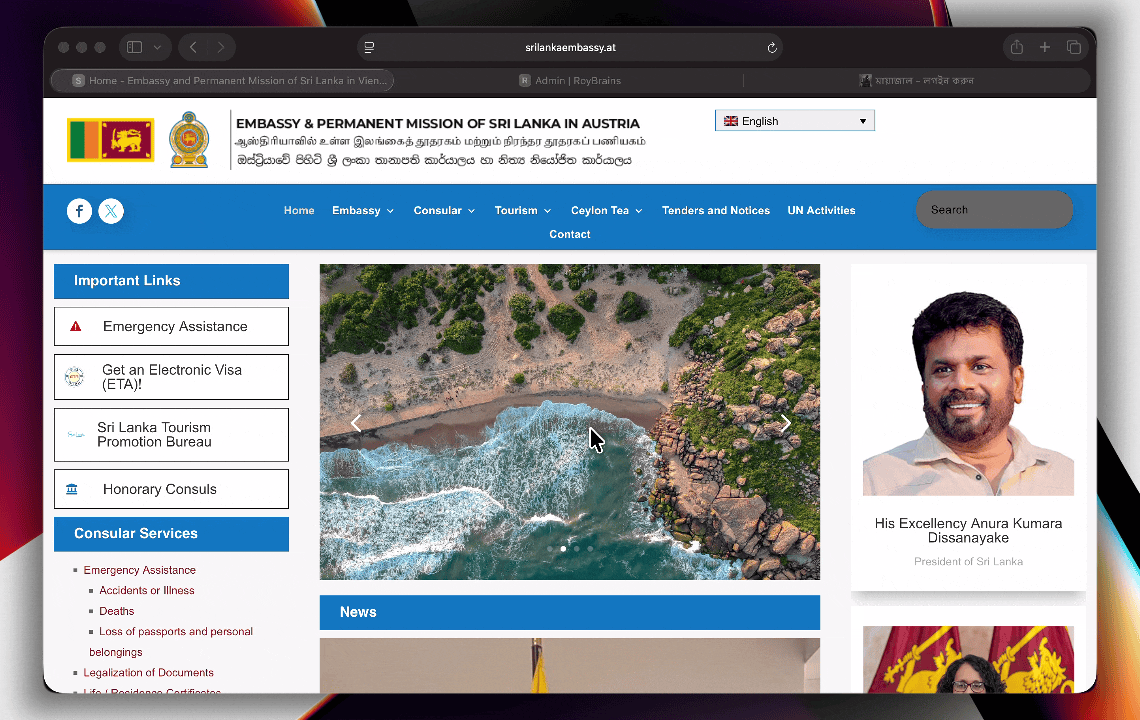Select the second carousel slide dot
Viewport: 1140px width, 720px height.
[x=563, y=548]
